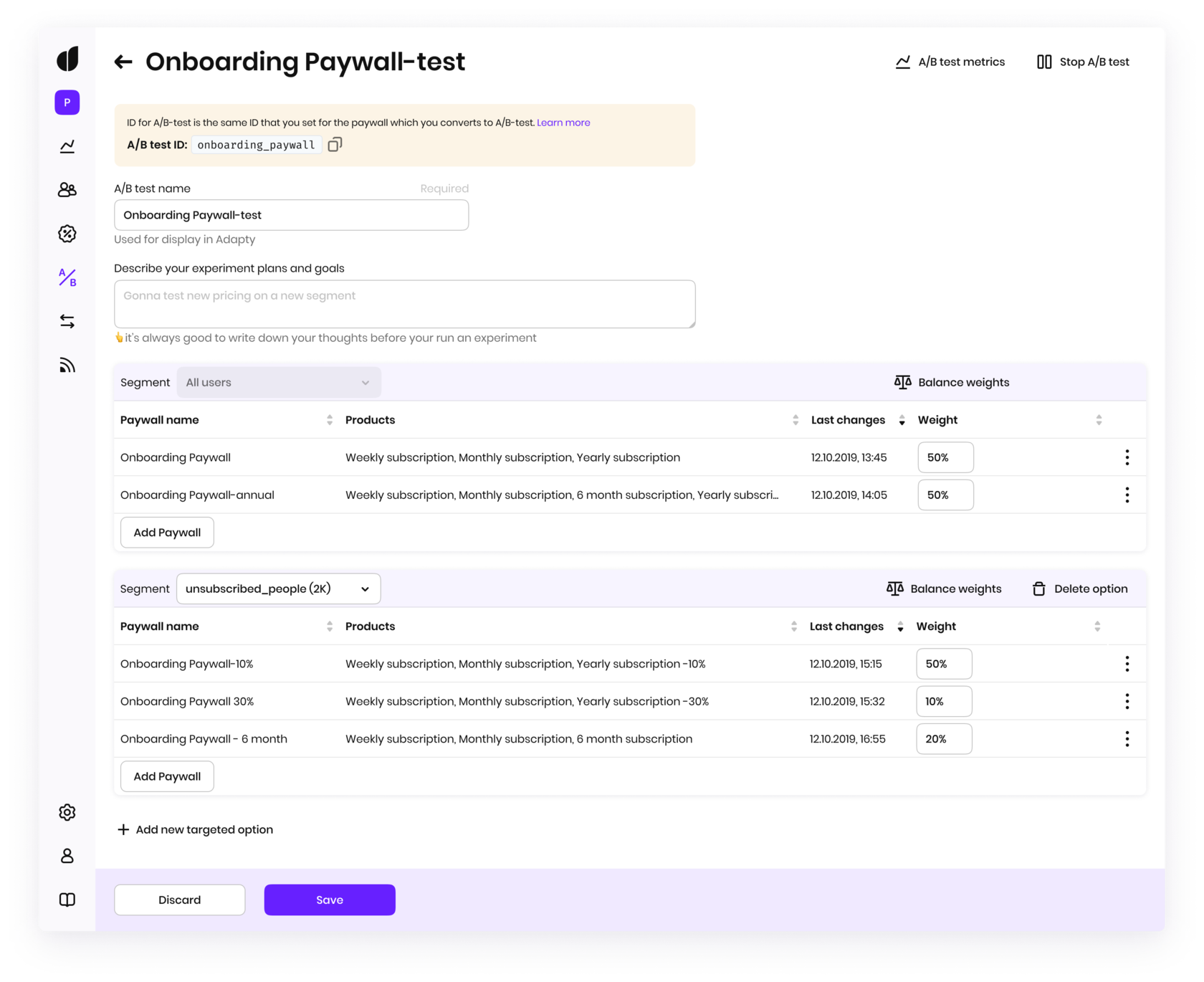This screenshot has height=982, width=1204.
Task: Open the documentation book sidebar icon
Action: tap(67, 900)
